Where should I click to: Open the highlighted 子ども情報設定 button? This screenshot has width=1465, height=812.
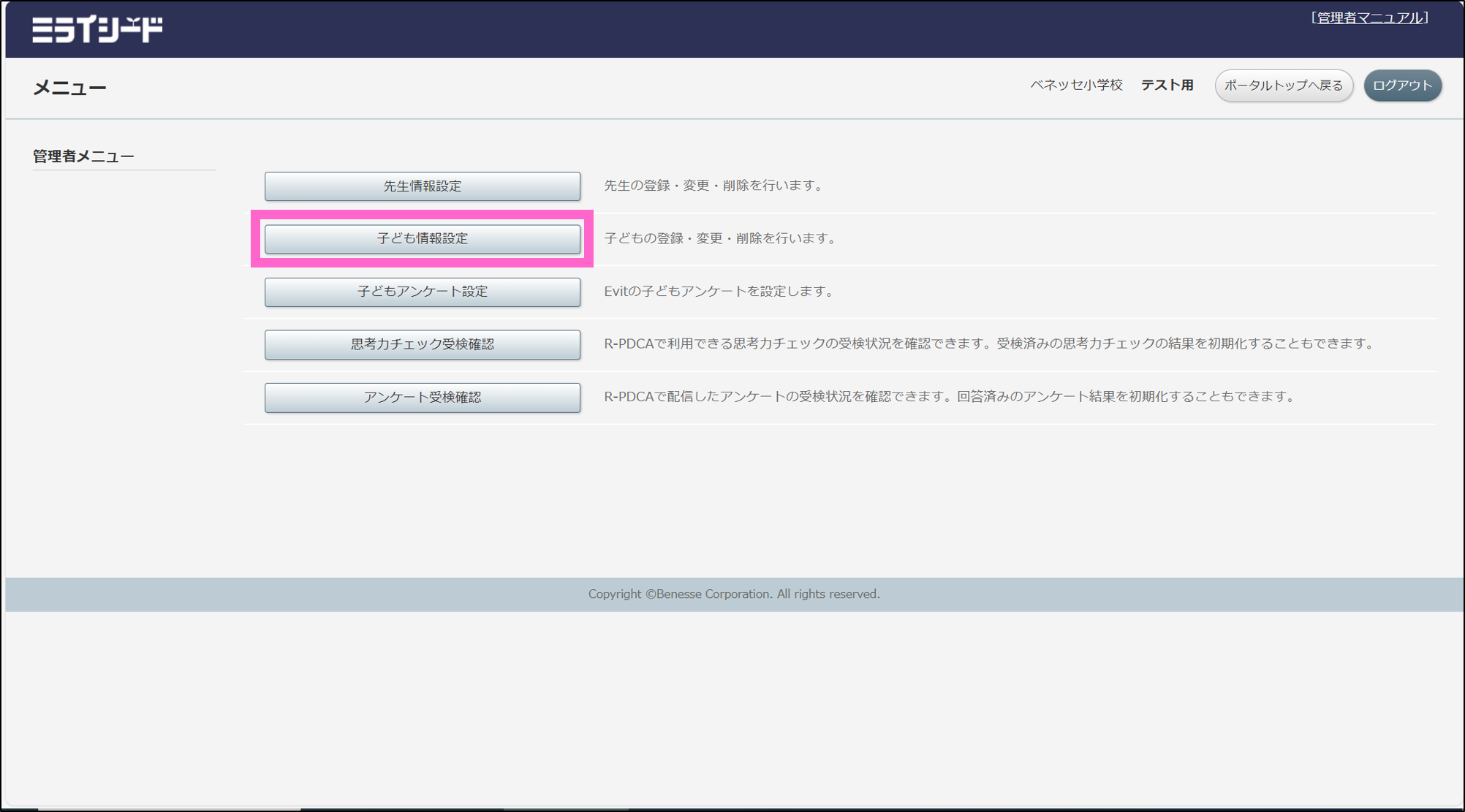click(422, 238)
